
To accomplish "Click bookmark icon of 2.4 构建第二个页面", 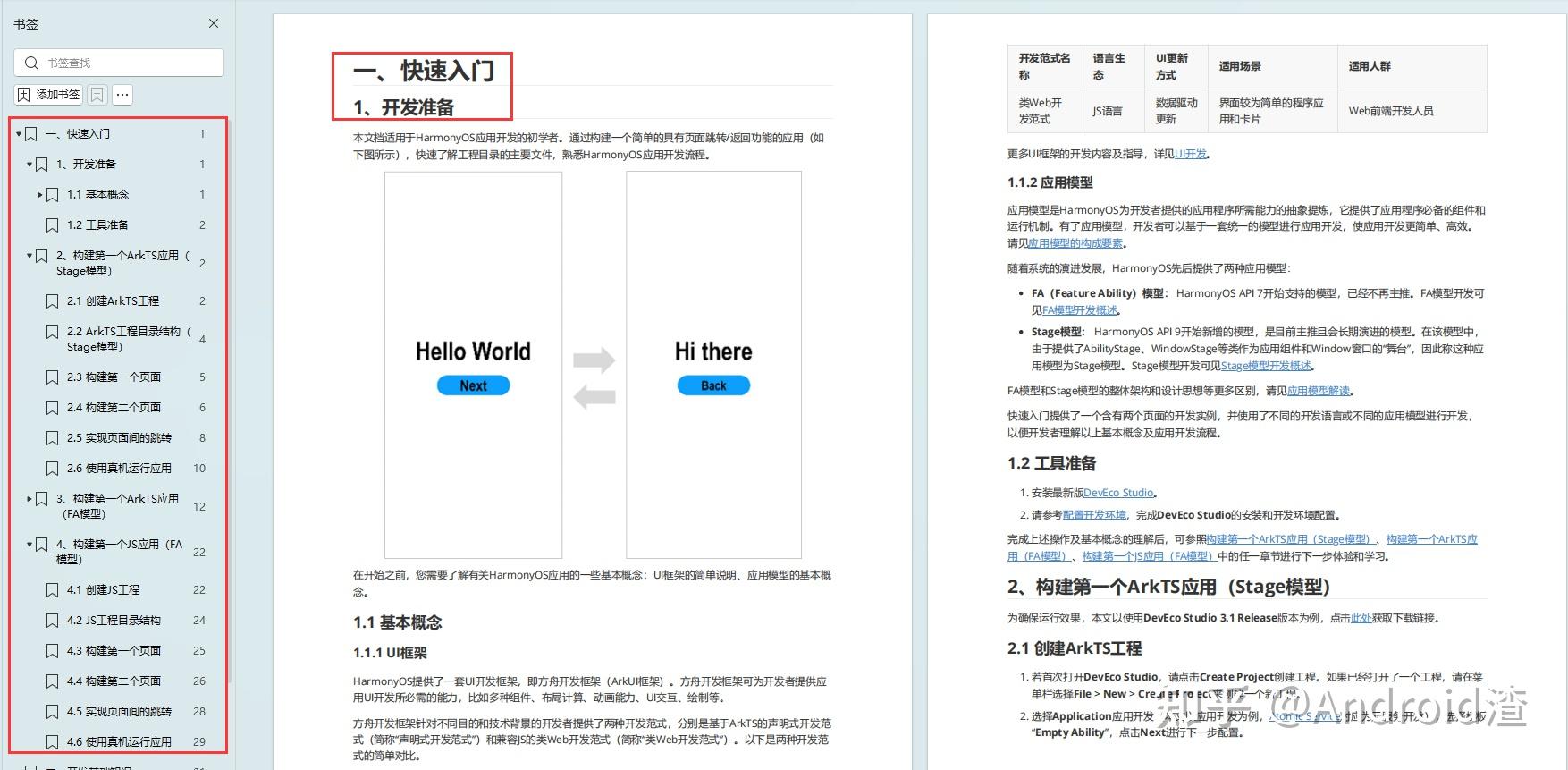I will pyautogui.click(x=53, y=407).
